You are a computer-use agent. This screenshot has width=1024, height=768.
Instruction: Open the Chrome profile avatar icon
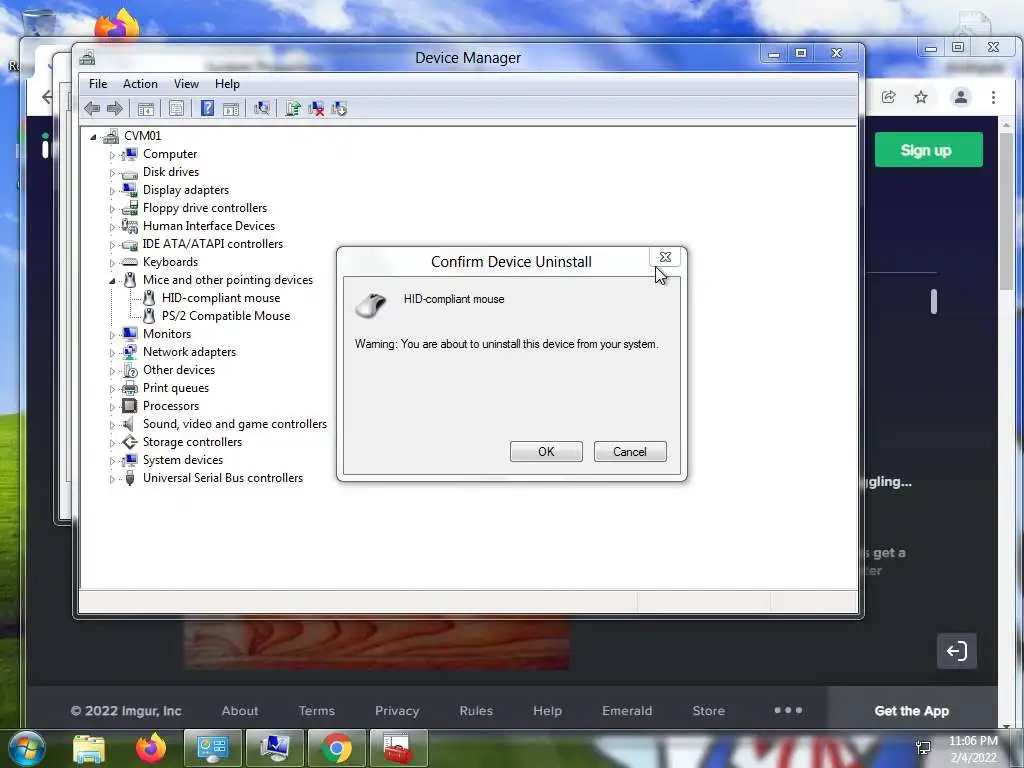tap(961, 97)
